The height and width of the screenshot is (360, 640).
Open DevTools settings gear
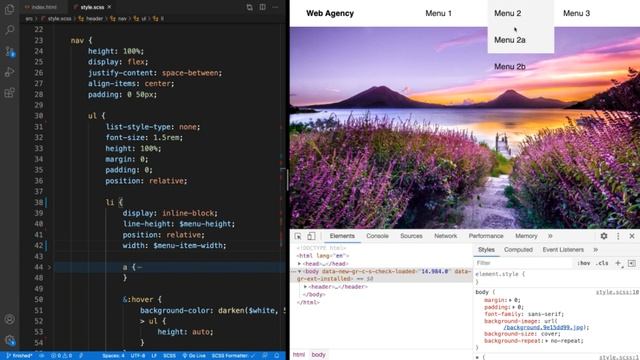604,236
